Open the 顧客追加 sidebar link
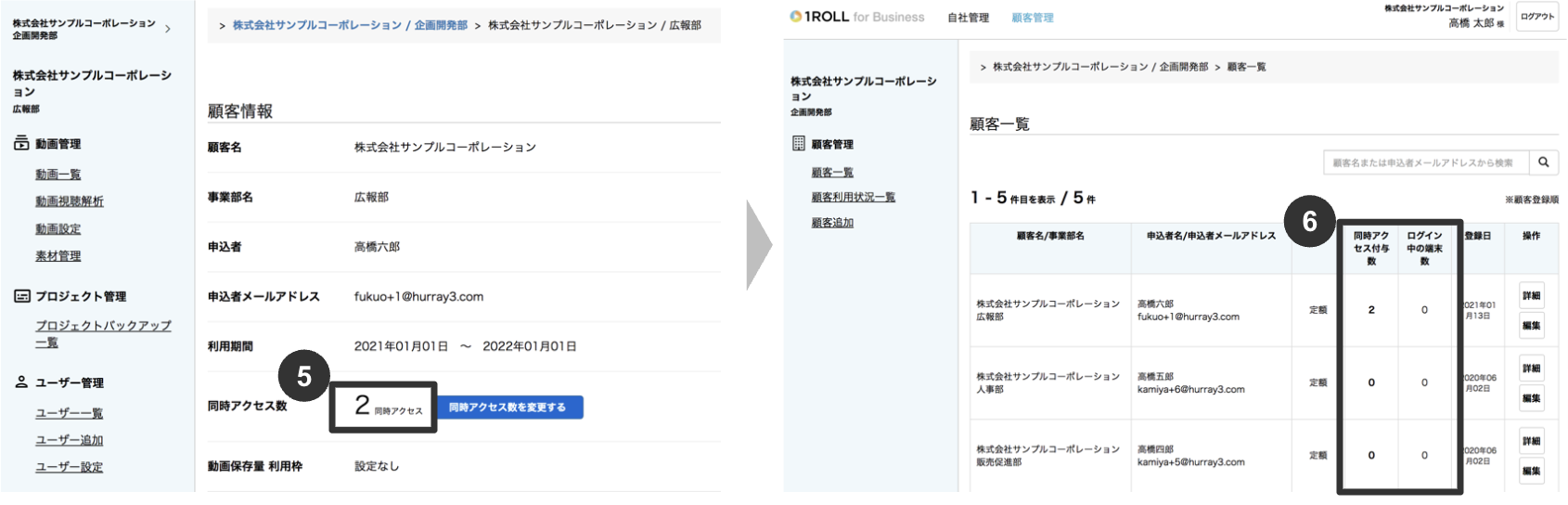Image resolution: width=1568 pixels, height=505 pixels. click(x=832, y=223)
